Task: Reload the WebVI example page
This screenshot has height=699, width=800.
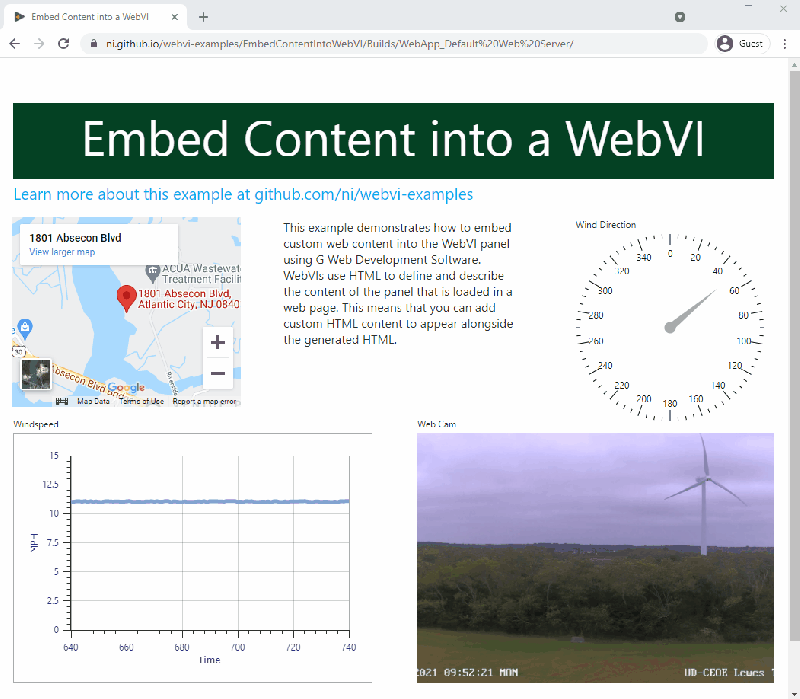Action: pos(63,43)
